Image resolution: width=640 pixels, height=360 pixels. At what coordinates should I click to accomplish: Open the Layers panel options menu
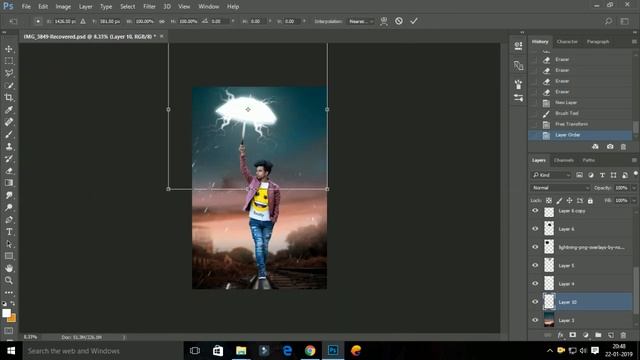[x=634, y=160]
